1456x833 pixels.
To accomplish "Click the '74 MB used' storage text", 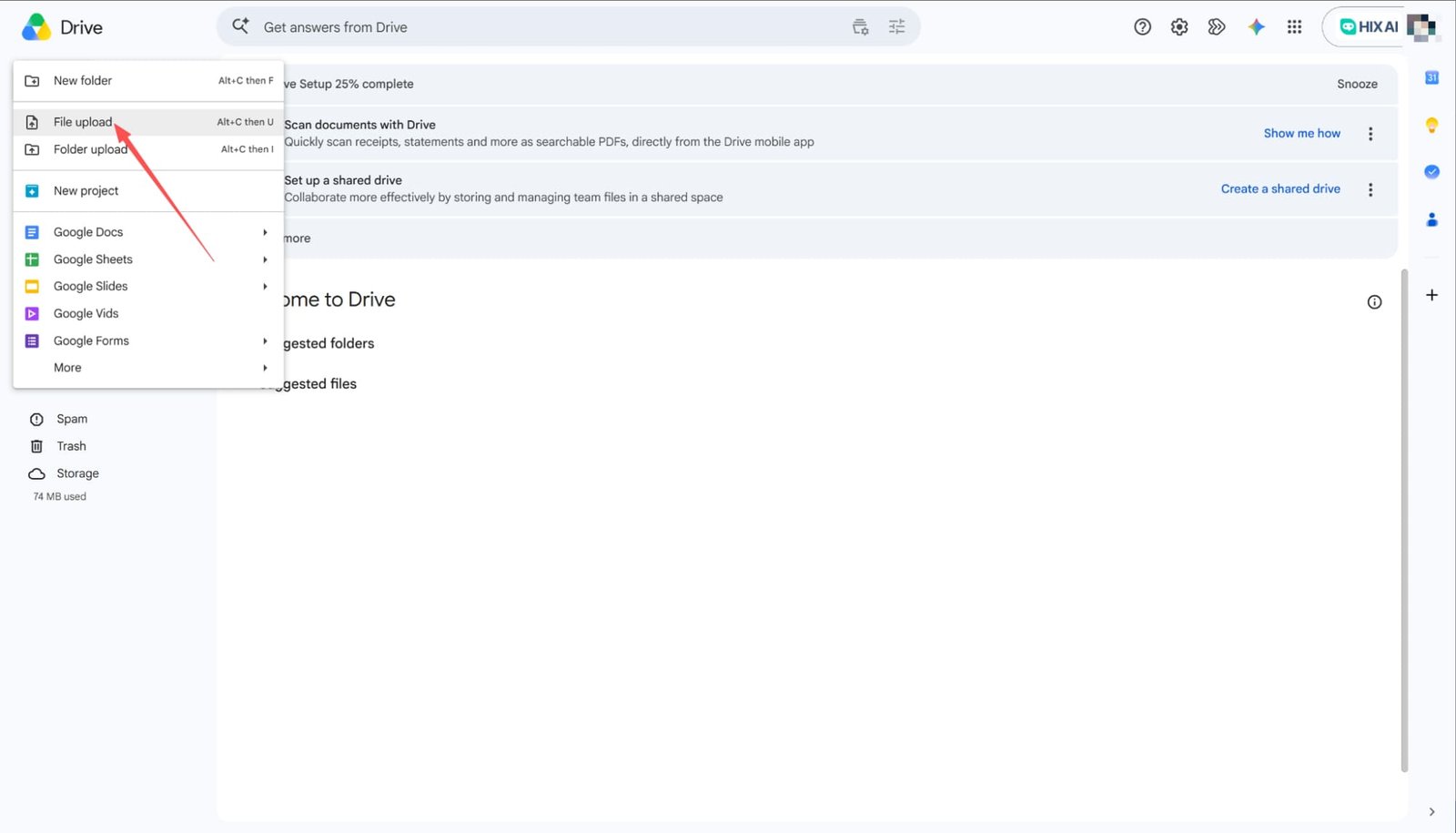I will click(60, 496).
